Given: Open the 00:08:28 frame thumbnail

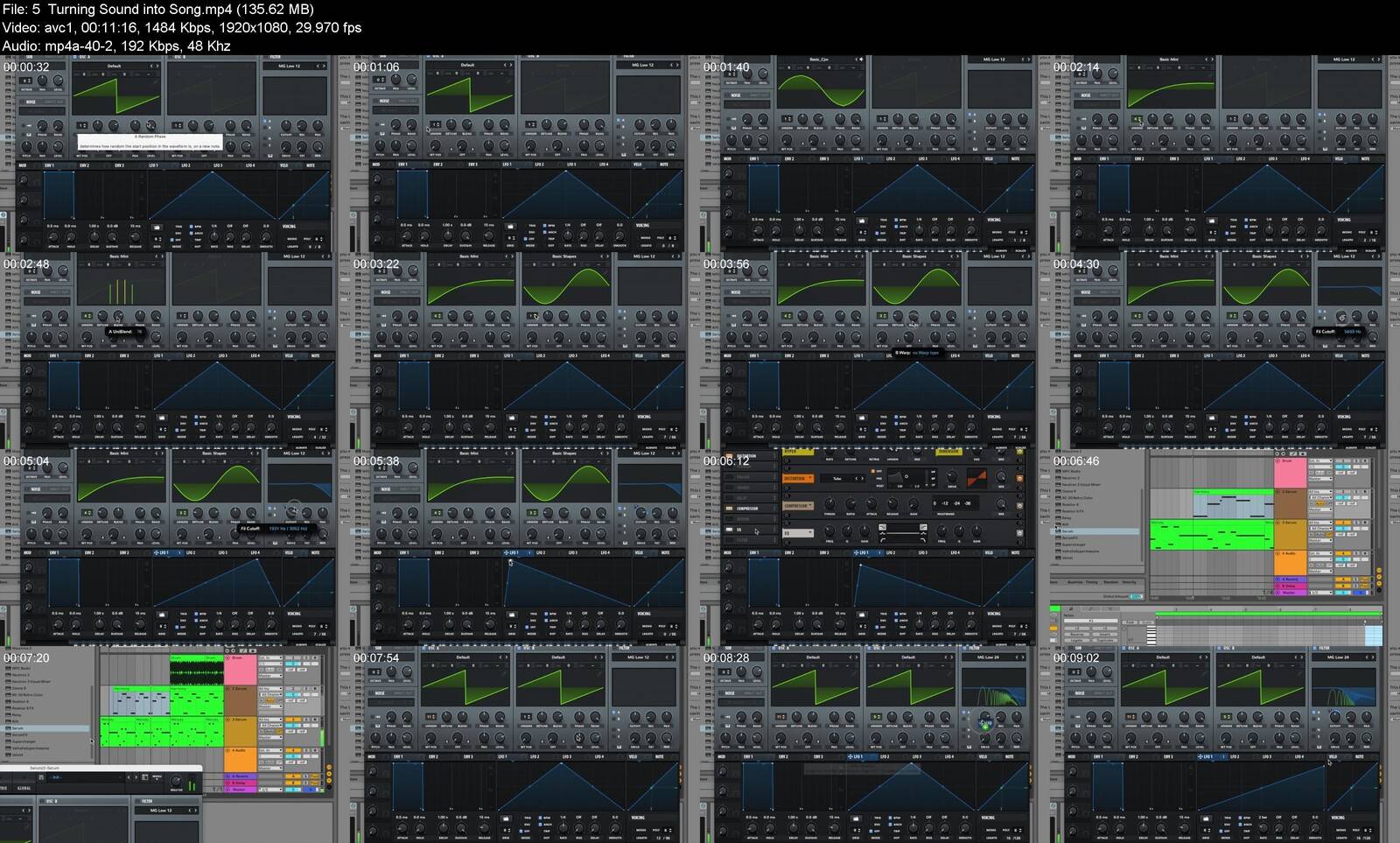Looking at the screenshot, I should pos(875,745).
